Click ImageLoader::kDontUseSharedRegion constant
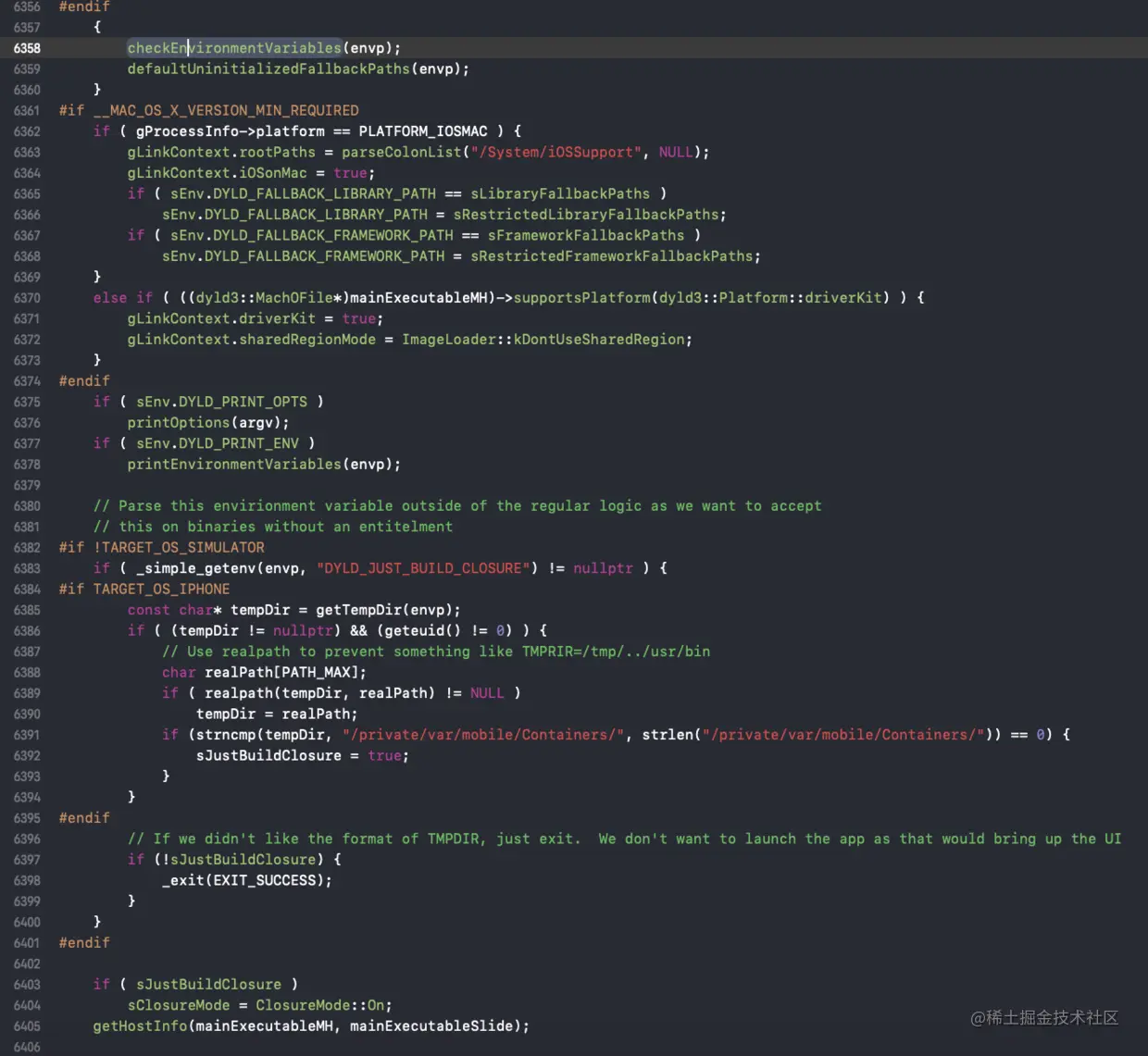 (x=544, y=340)
